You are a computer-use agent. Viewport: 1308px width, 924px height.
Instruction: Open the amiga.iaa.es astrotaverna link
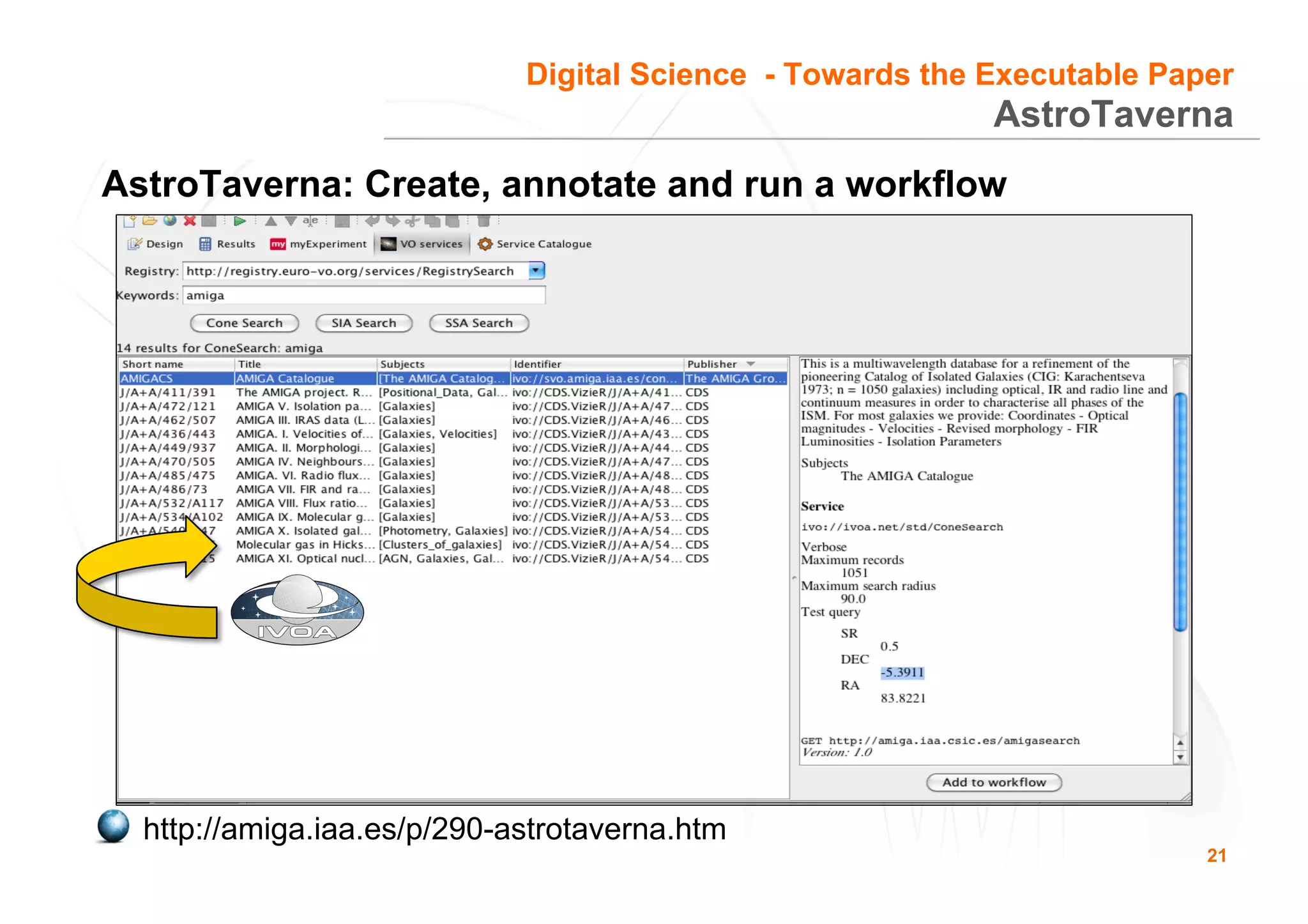click(434, 829)
